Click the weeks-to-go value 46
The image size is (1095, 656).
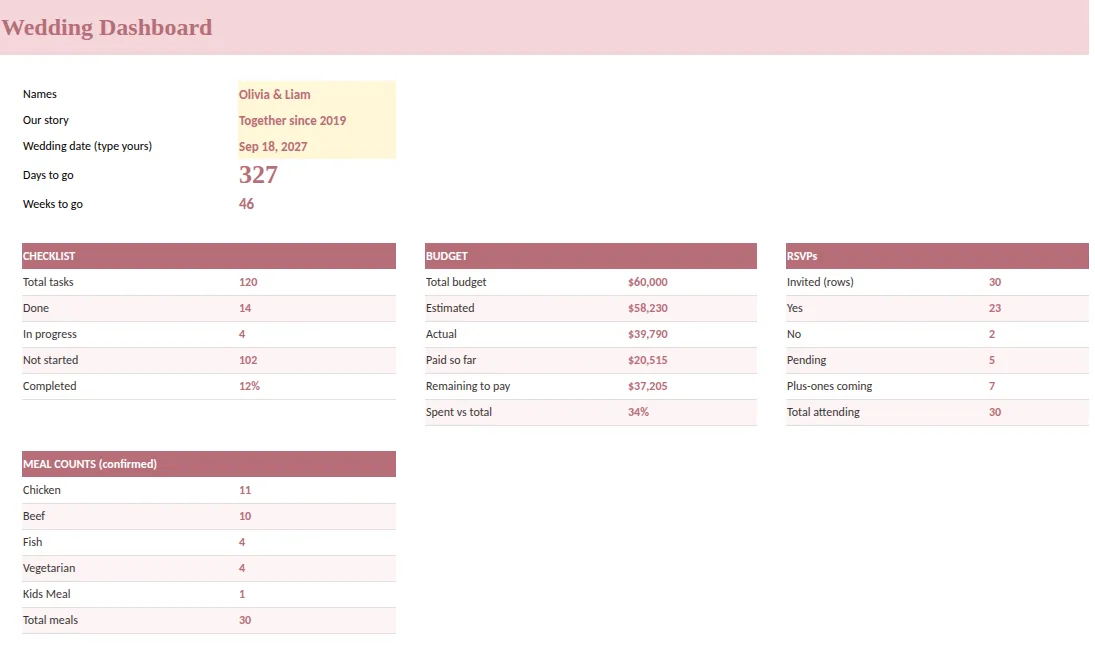tap(247, 204)
